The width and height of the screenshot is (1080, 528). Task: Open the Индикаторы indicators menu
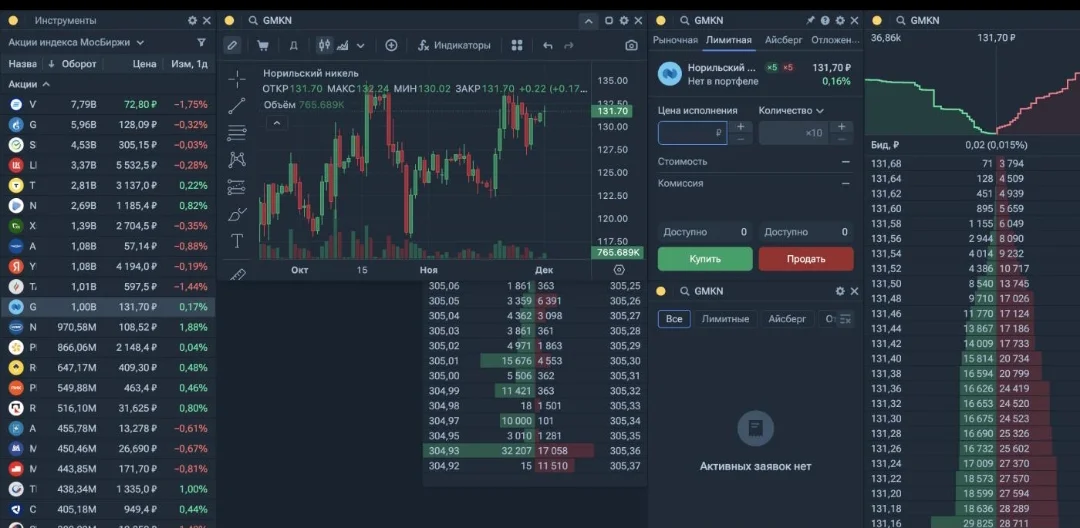tap(455, 45)
